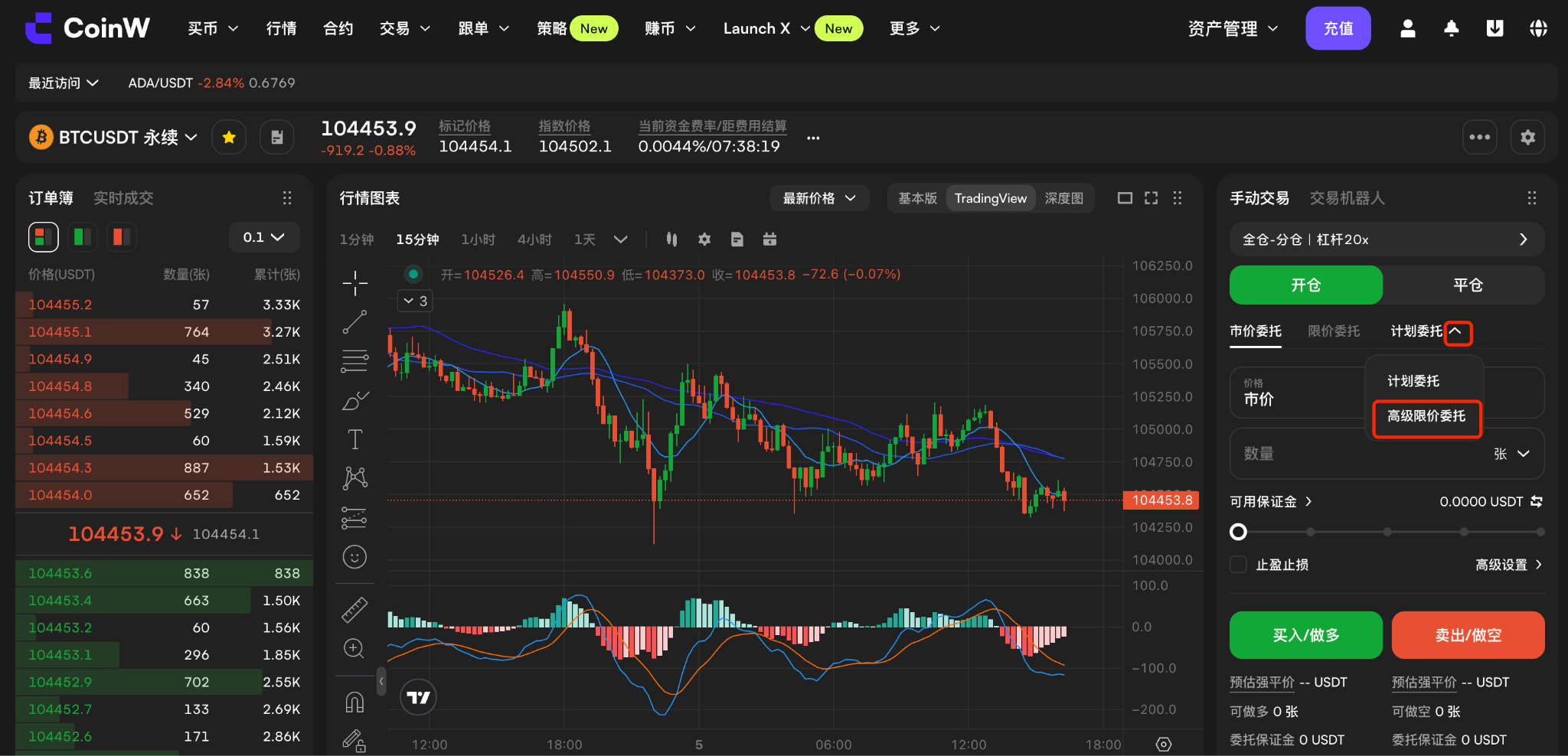Open the 0.1 price precision dropdown
This screenshot has width=1568, height=756.
tap(264, 237)
